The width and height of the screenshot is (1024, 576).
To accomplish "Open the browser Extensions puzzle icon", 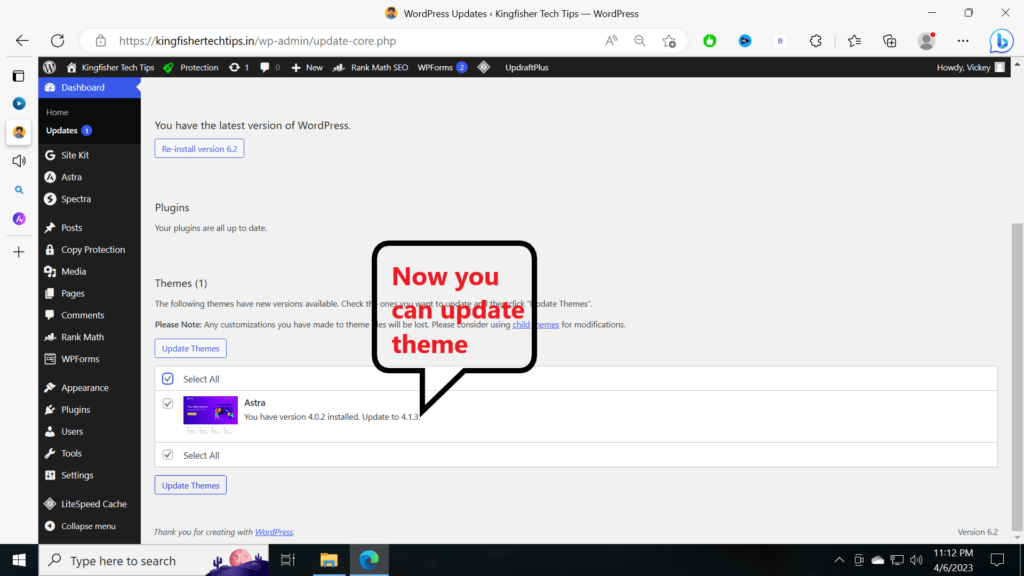I will click(x=816, y=40).
